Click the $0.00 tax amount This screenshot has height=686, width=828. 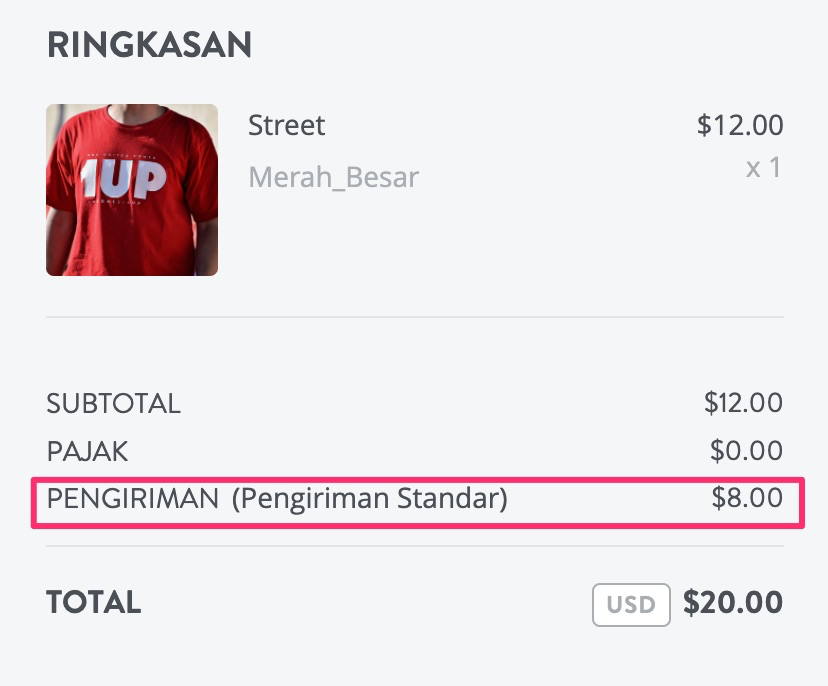pos(746,450)
